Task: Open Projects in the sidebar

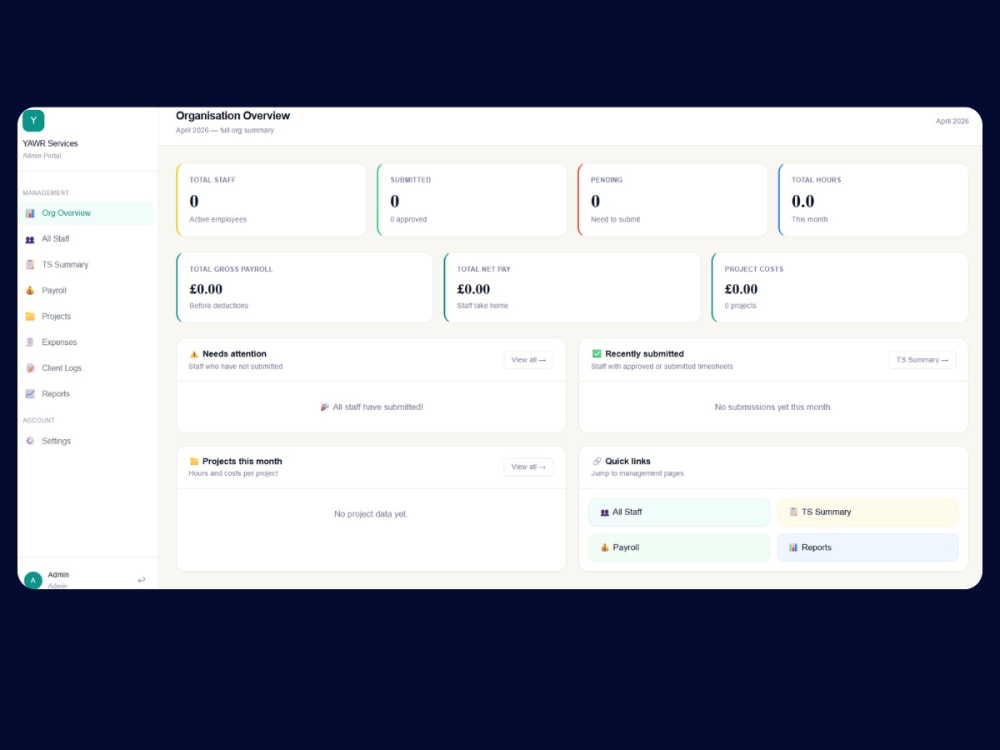Action: pyautogui.click(x=86, y=316)
